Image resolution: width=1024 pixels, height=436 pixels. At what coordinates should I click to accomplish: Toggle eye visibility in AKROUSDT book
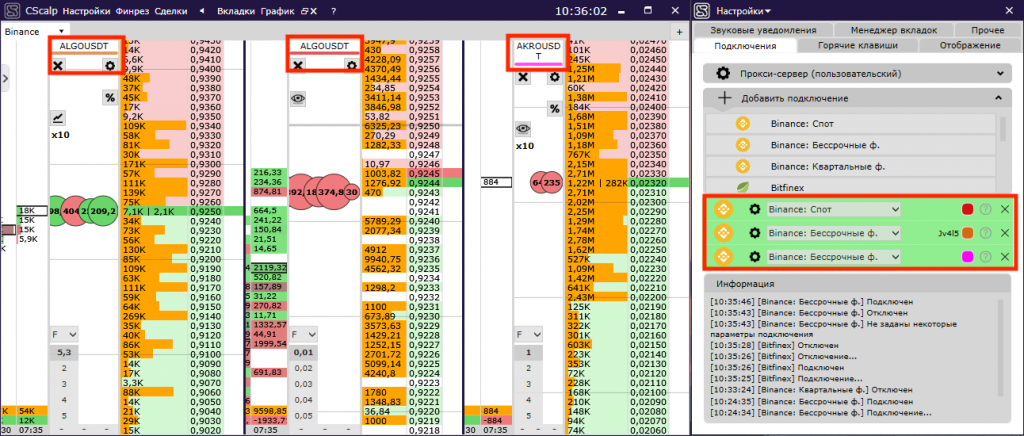(x=522, y=128)
